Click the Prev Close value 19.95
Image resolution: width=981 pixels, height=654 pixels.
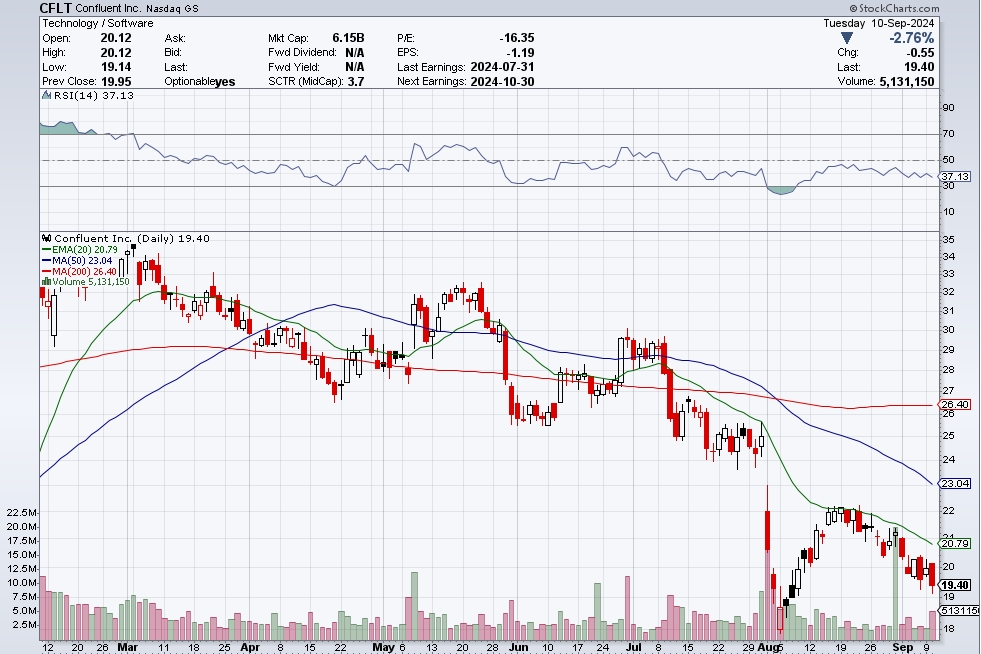coord(116,81)
